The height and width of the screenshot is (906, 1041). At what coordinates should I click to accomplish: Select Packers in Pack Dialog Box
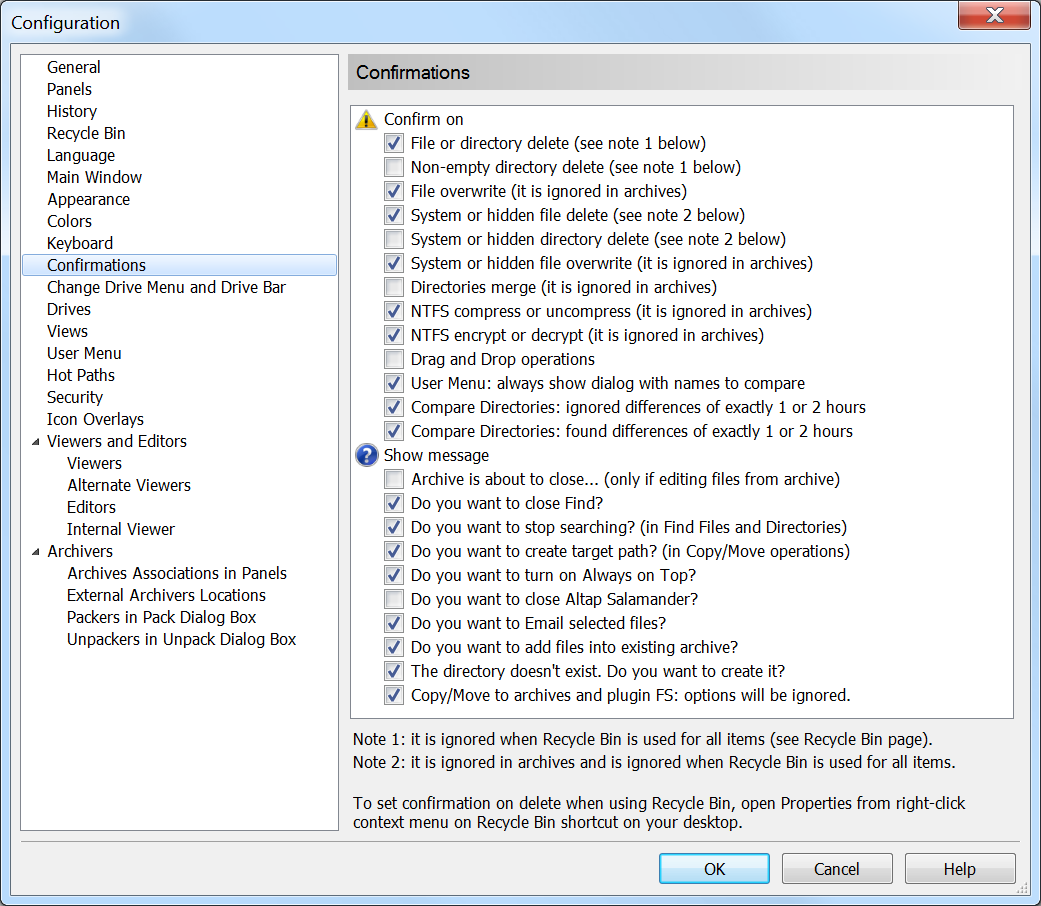(x=162, y=618)
